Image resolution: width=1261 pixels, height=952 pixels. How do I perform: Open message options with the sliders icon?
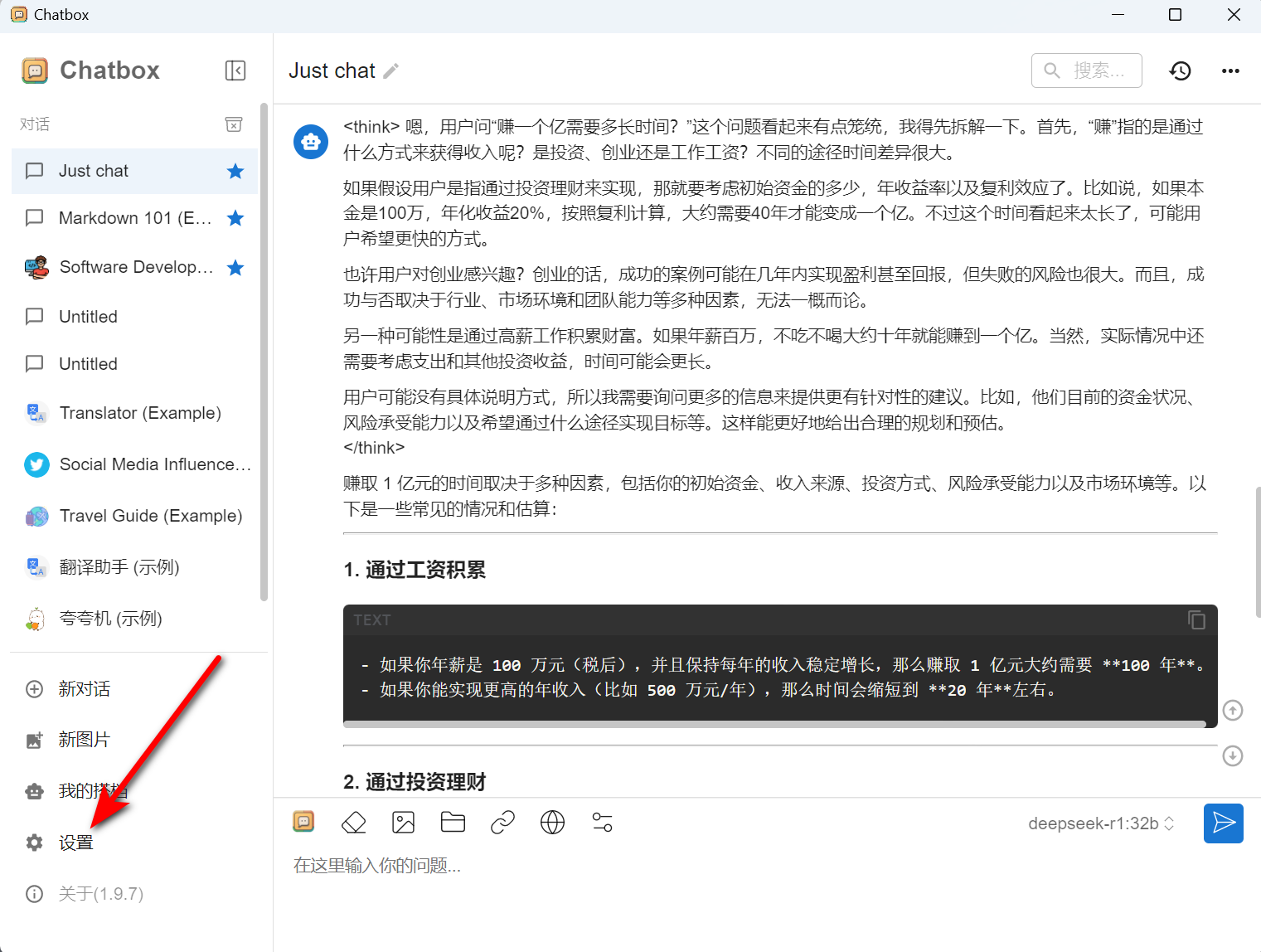pos(602,822)
